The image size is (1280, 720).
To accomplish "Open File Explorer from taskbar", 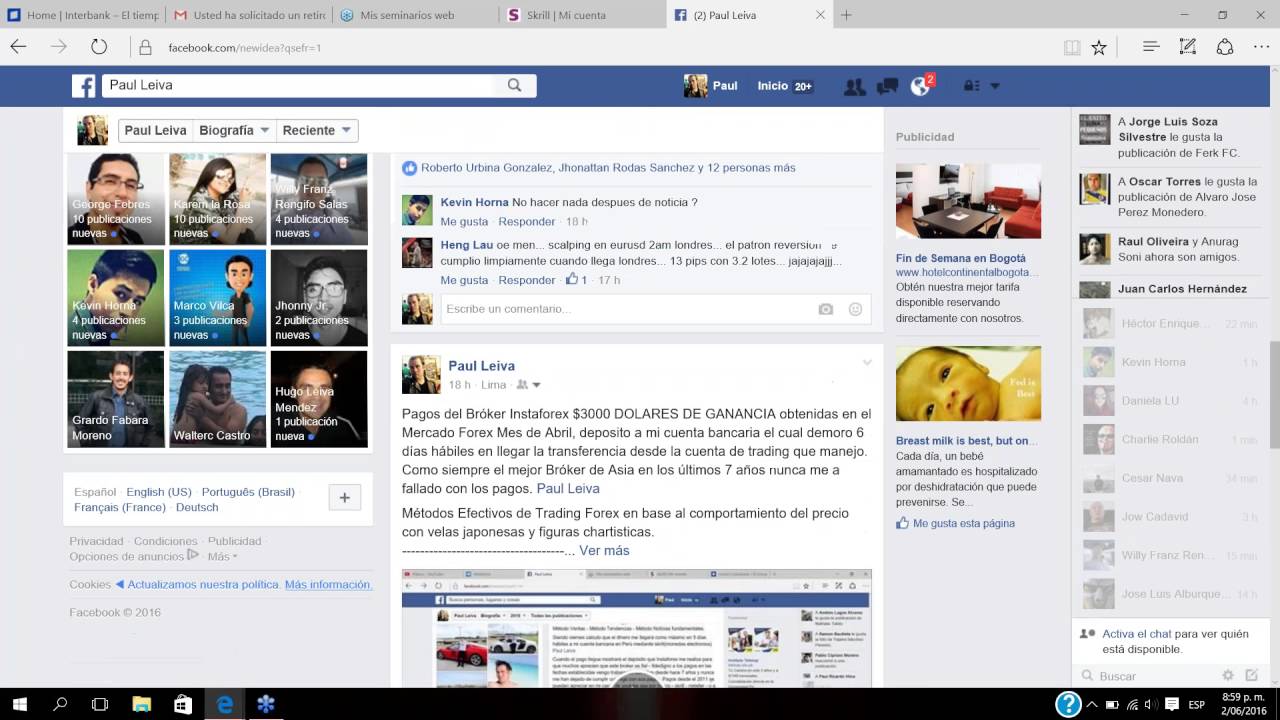I will [141, 704].
